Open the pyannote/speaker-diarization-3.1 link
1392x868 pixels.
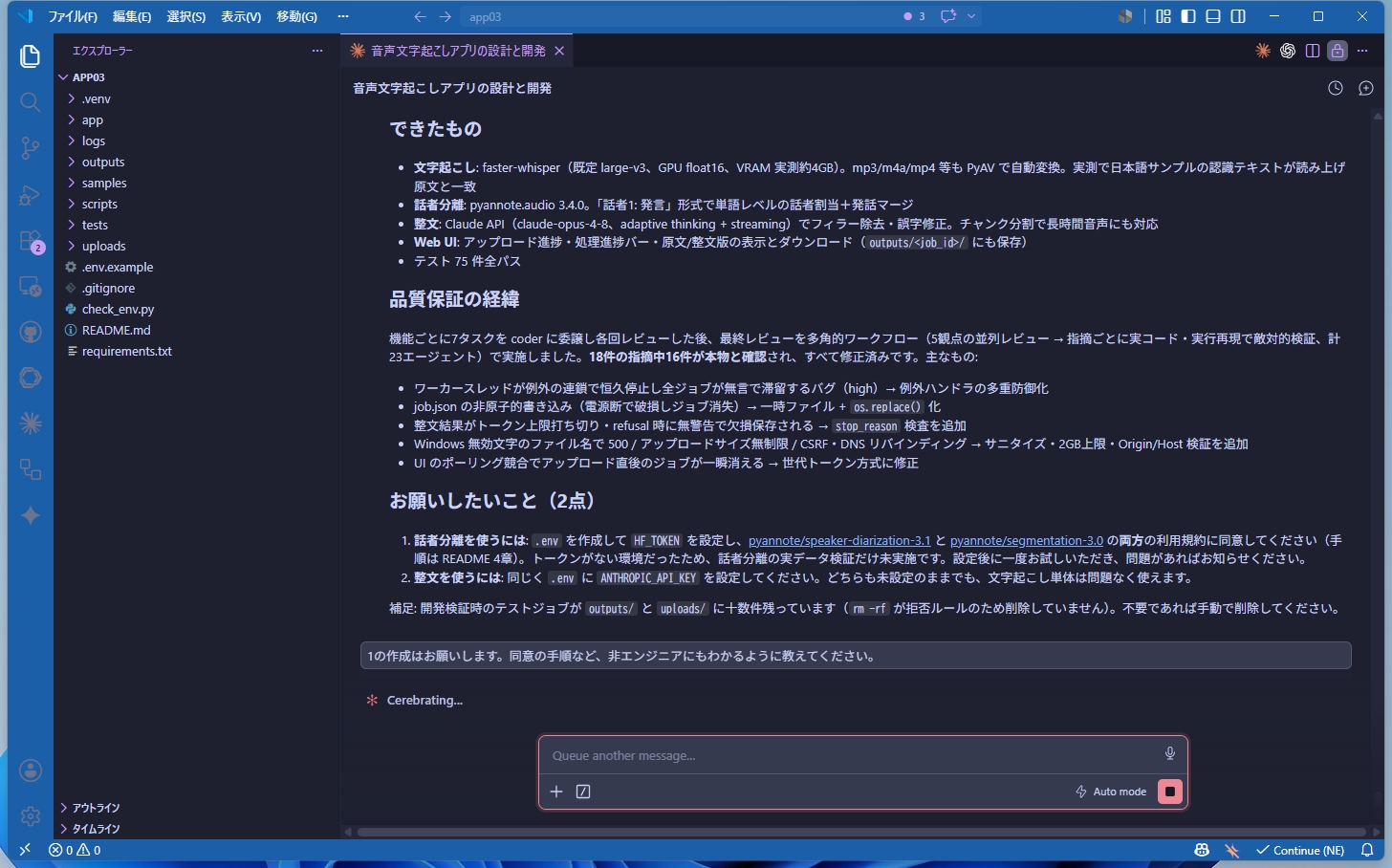pyautogui.click(x=839, y=540)
